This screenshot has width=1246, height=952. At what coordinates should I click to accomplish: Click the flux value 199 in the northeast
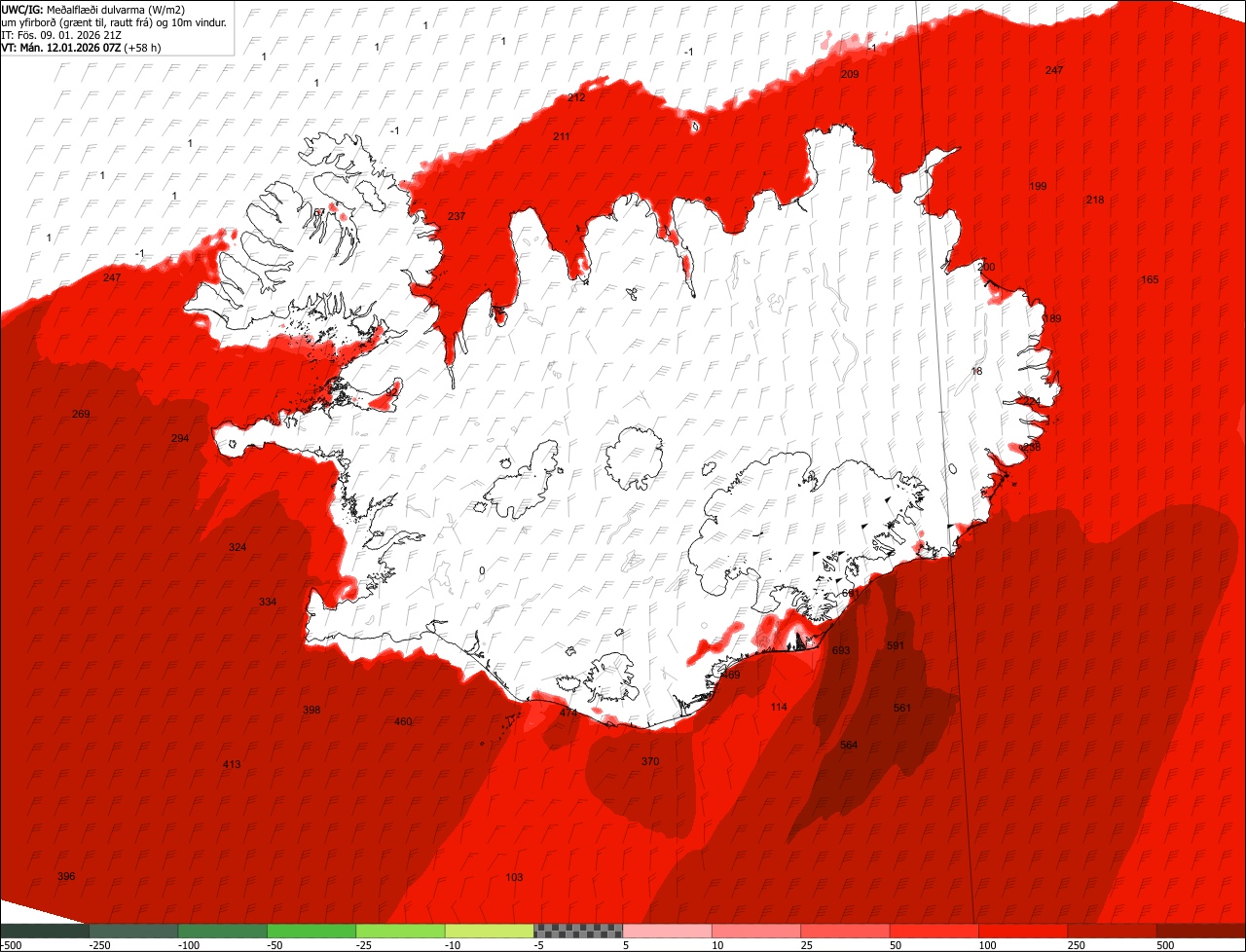click(1038, 186)
